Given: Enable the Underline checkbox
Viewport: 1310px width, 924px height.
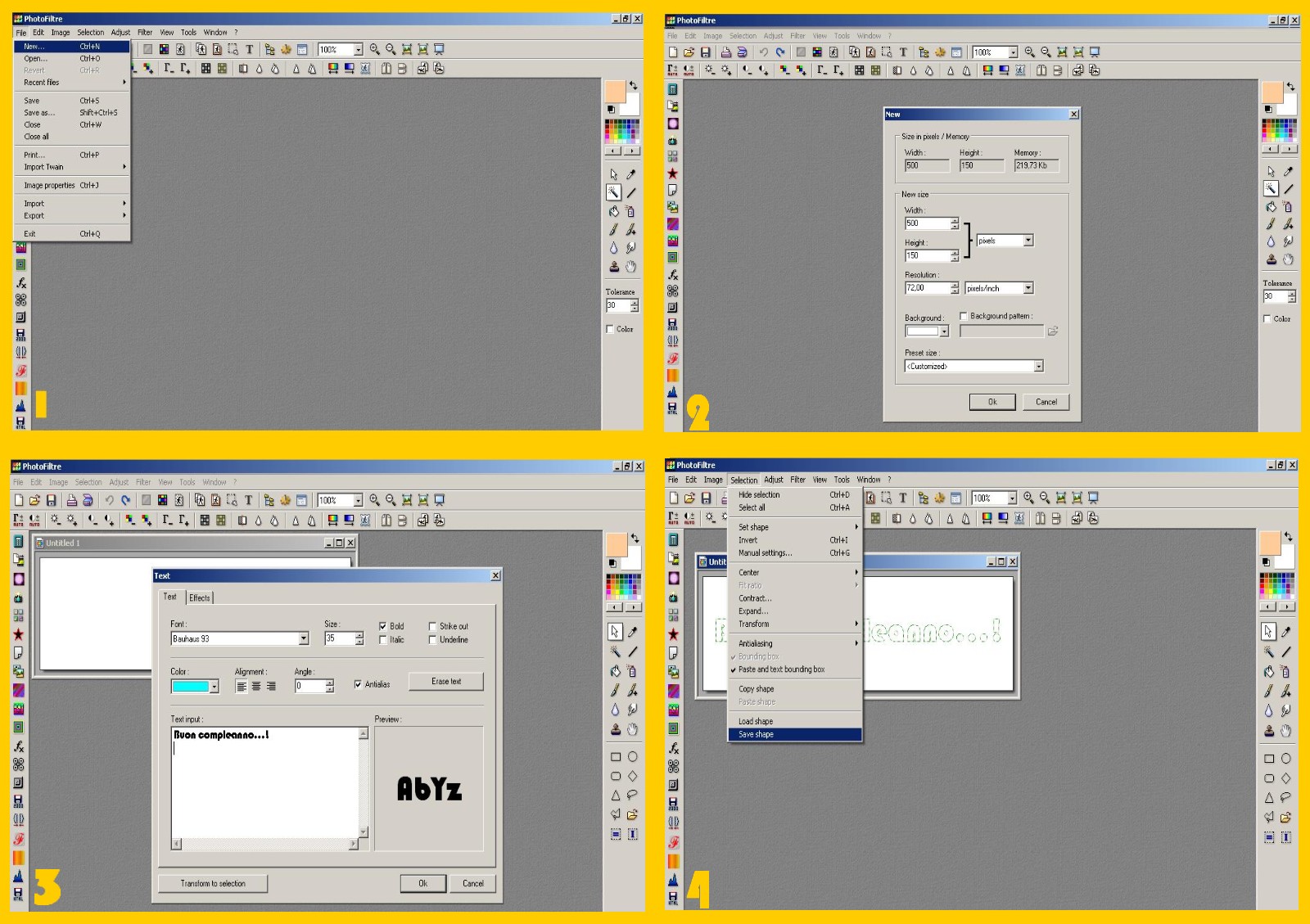Looking at the screenshot, I should click(x=432, y=640).
